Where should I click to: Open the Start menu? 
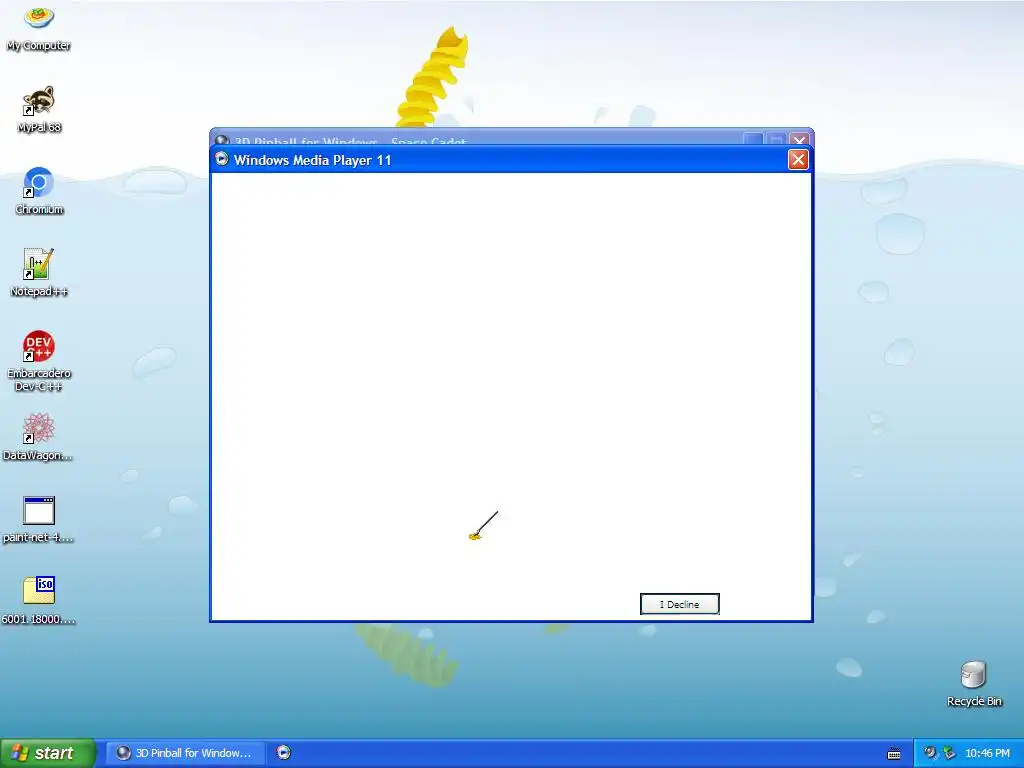point(47,753)
